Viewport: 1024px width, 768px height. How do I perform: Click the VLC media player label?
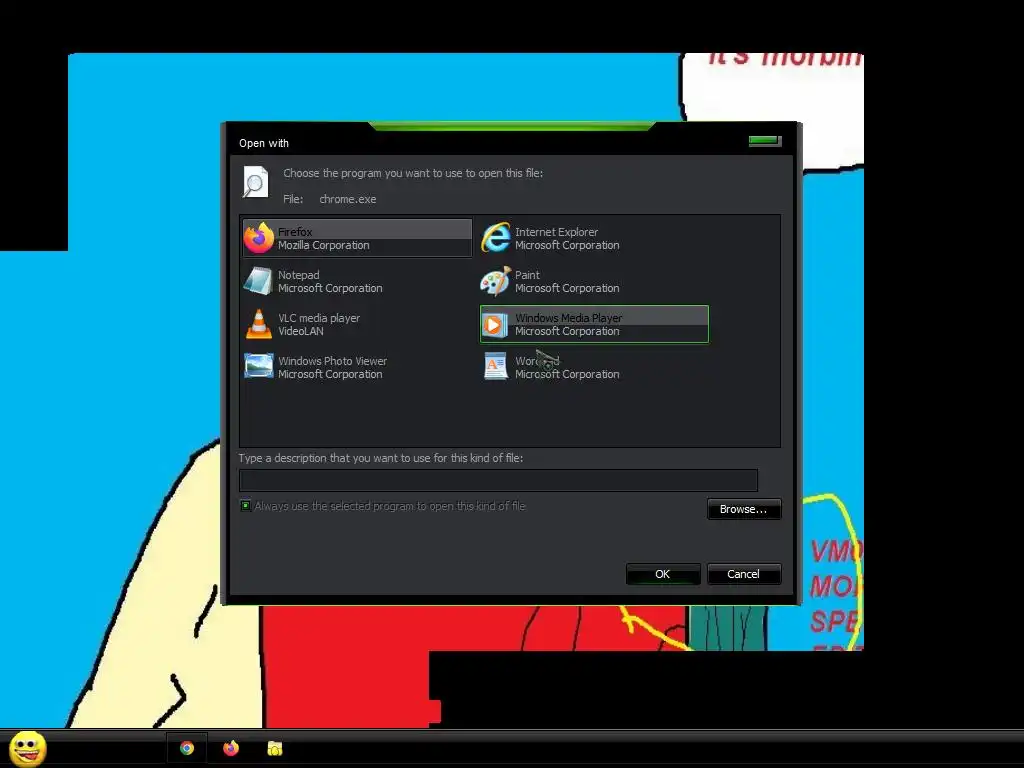click(x=319, y=318)
